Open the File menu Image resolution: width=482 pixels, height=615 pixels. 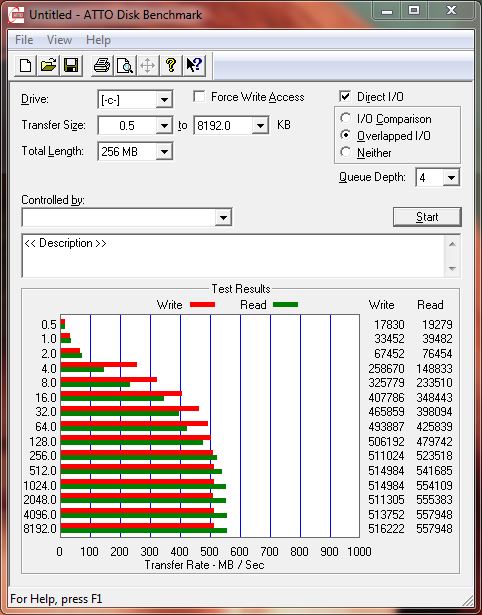24,40
